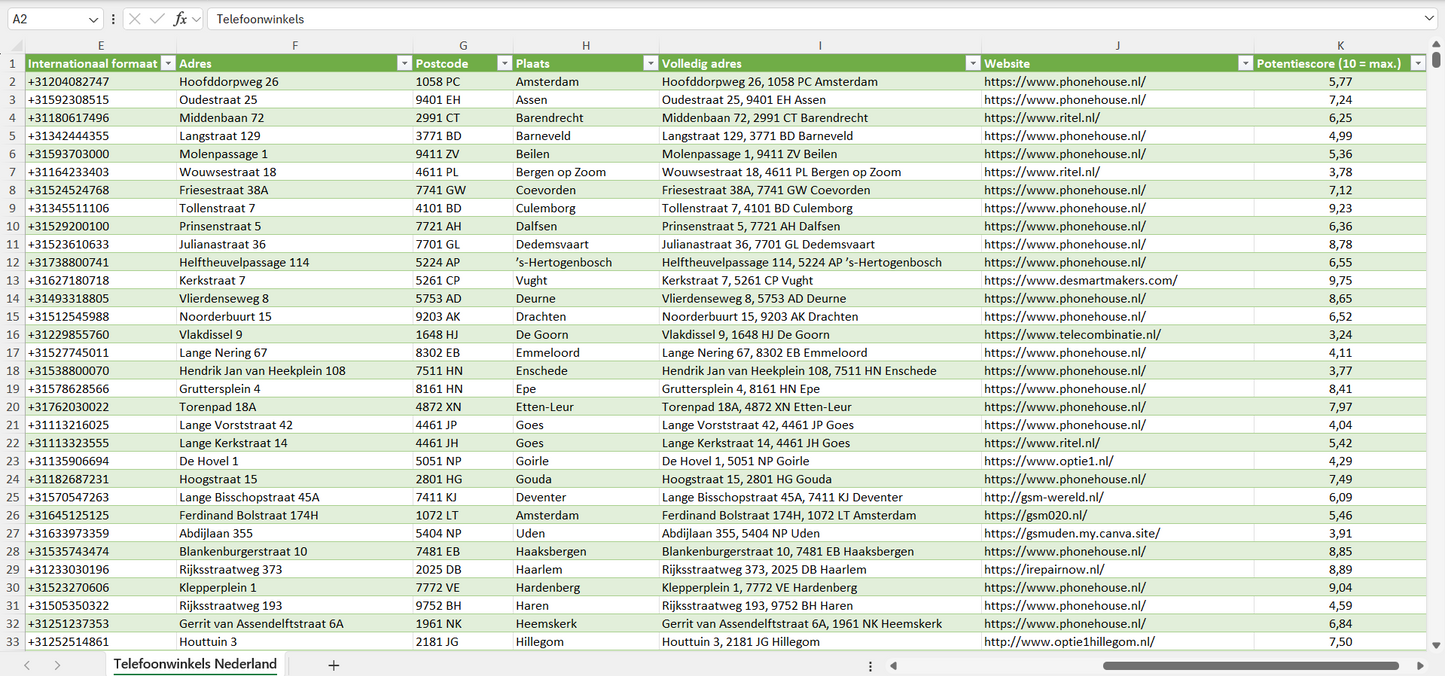Open the Potentiescore column filter dropdown
The image size is (1445, 676).
click(1417, 63)
